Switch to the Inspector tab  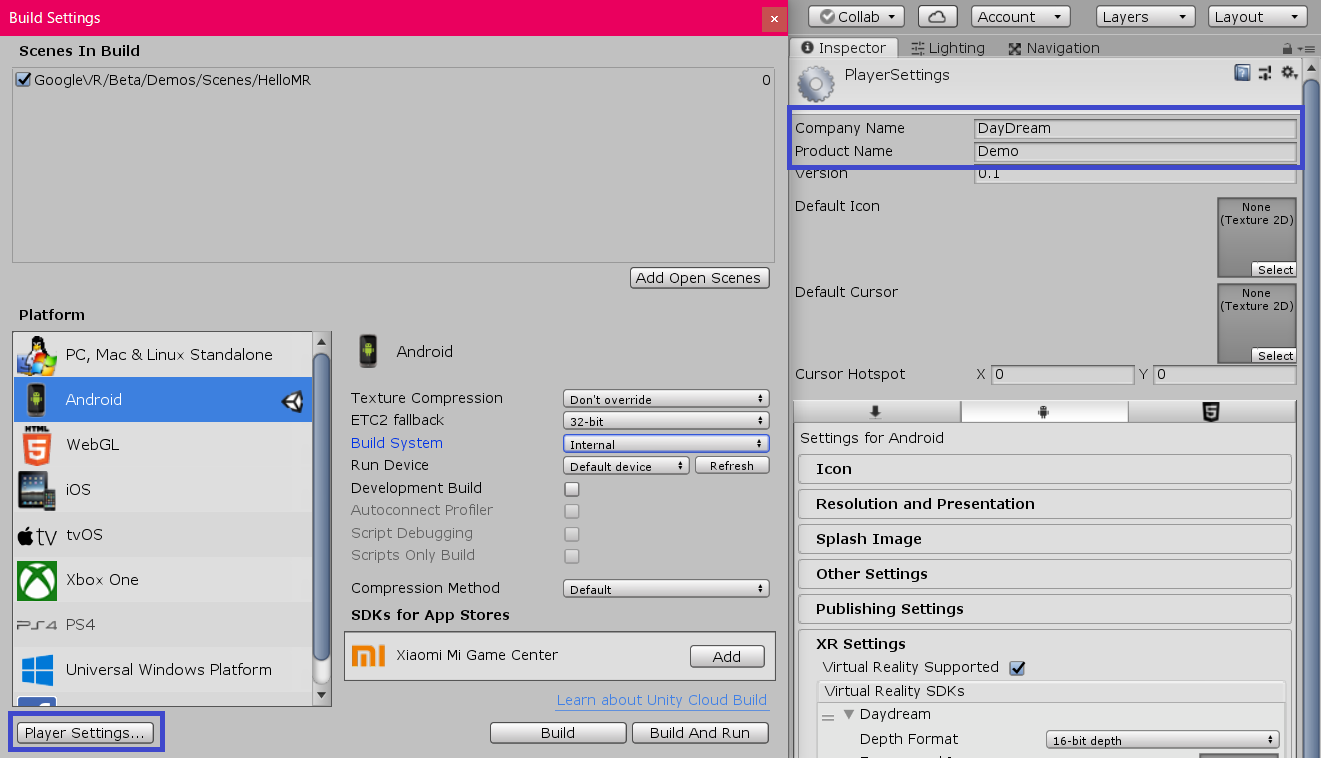[843, 48]
